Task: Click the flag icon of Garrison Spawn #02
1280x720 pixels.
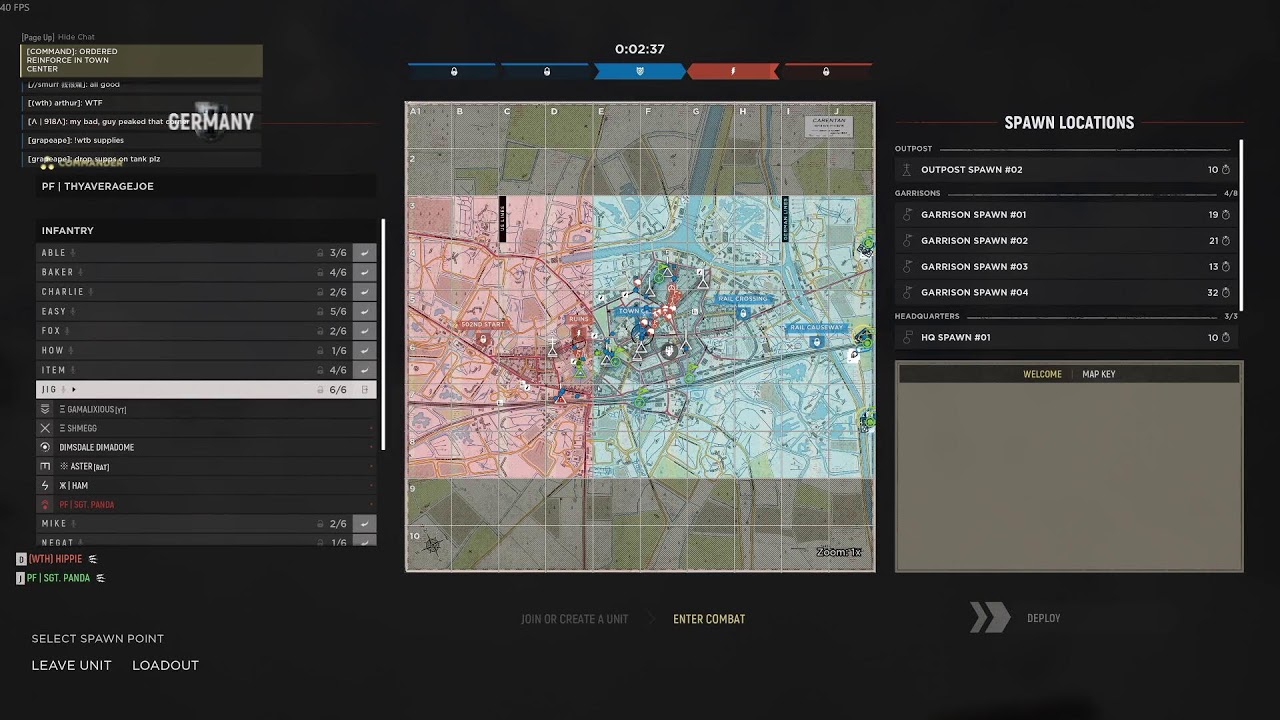Action: click(907, 241)
